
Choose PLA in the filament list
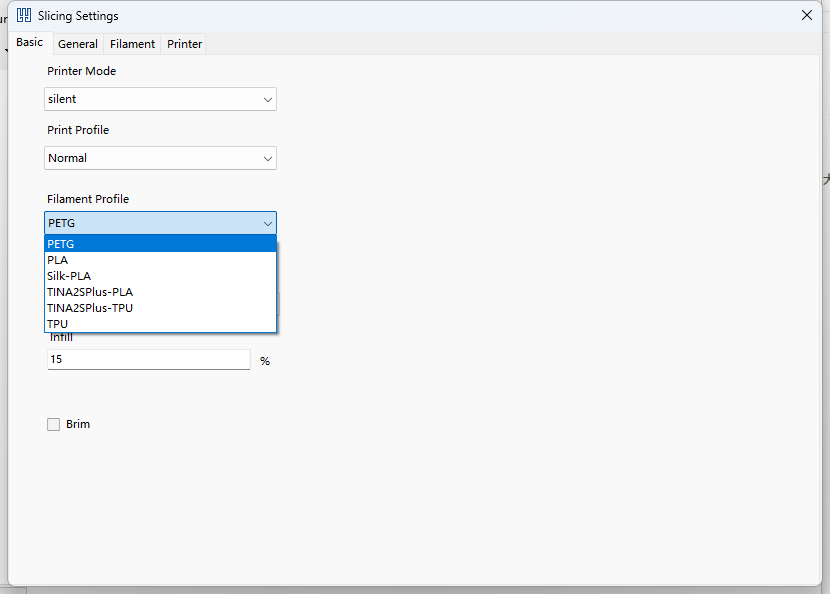(x=160, y=260)
